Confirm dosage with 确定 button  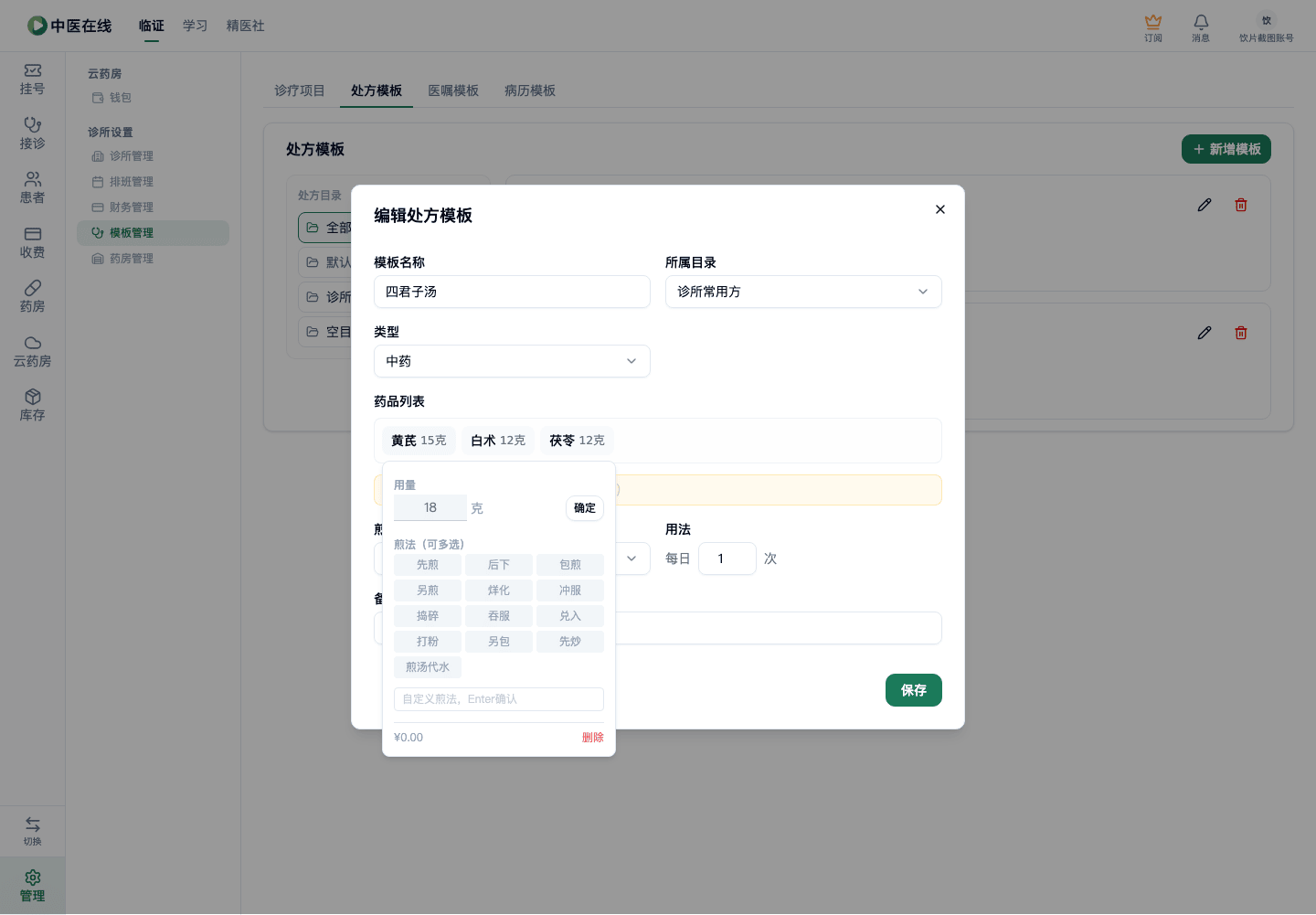pyautogui.click(x=585, y=508)
